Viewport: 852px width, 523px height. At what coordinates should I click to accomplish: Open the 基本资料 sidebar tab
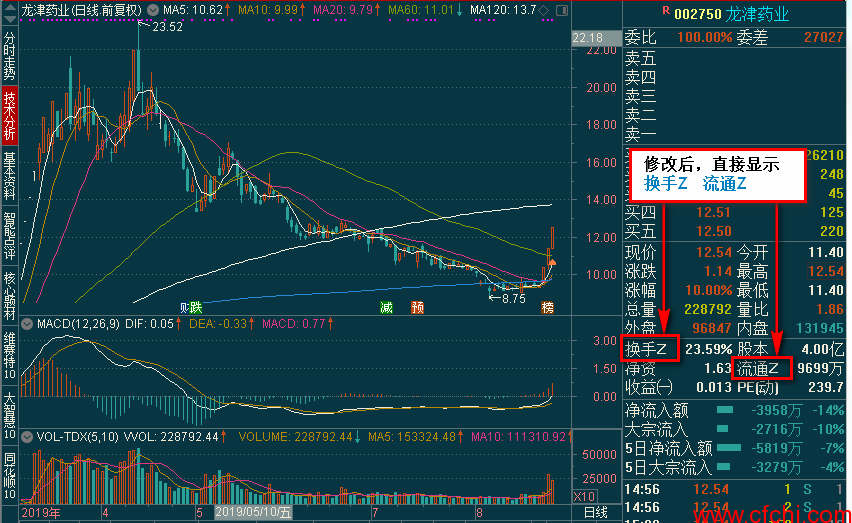(x=10, y=175)
